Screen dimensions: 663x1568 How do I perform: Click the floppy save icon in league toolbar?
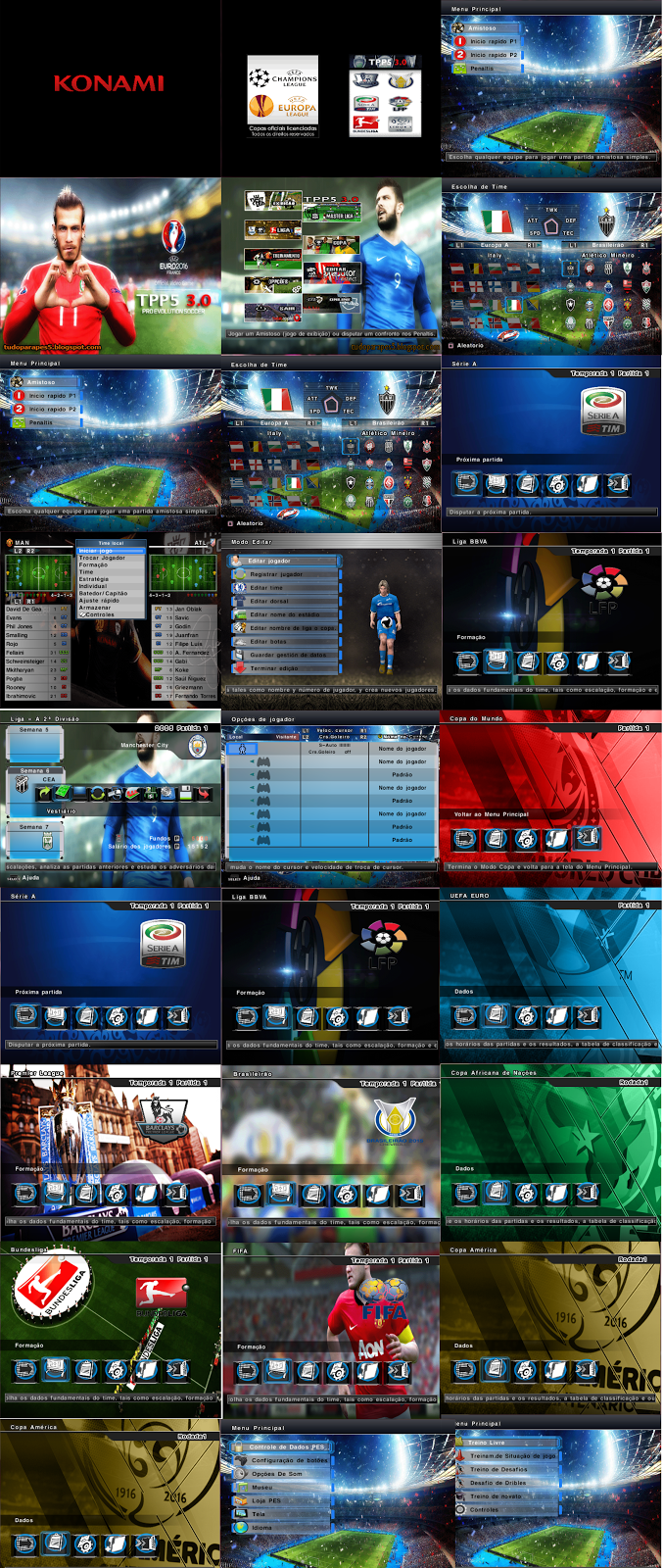pos(186,794)
